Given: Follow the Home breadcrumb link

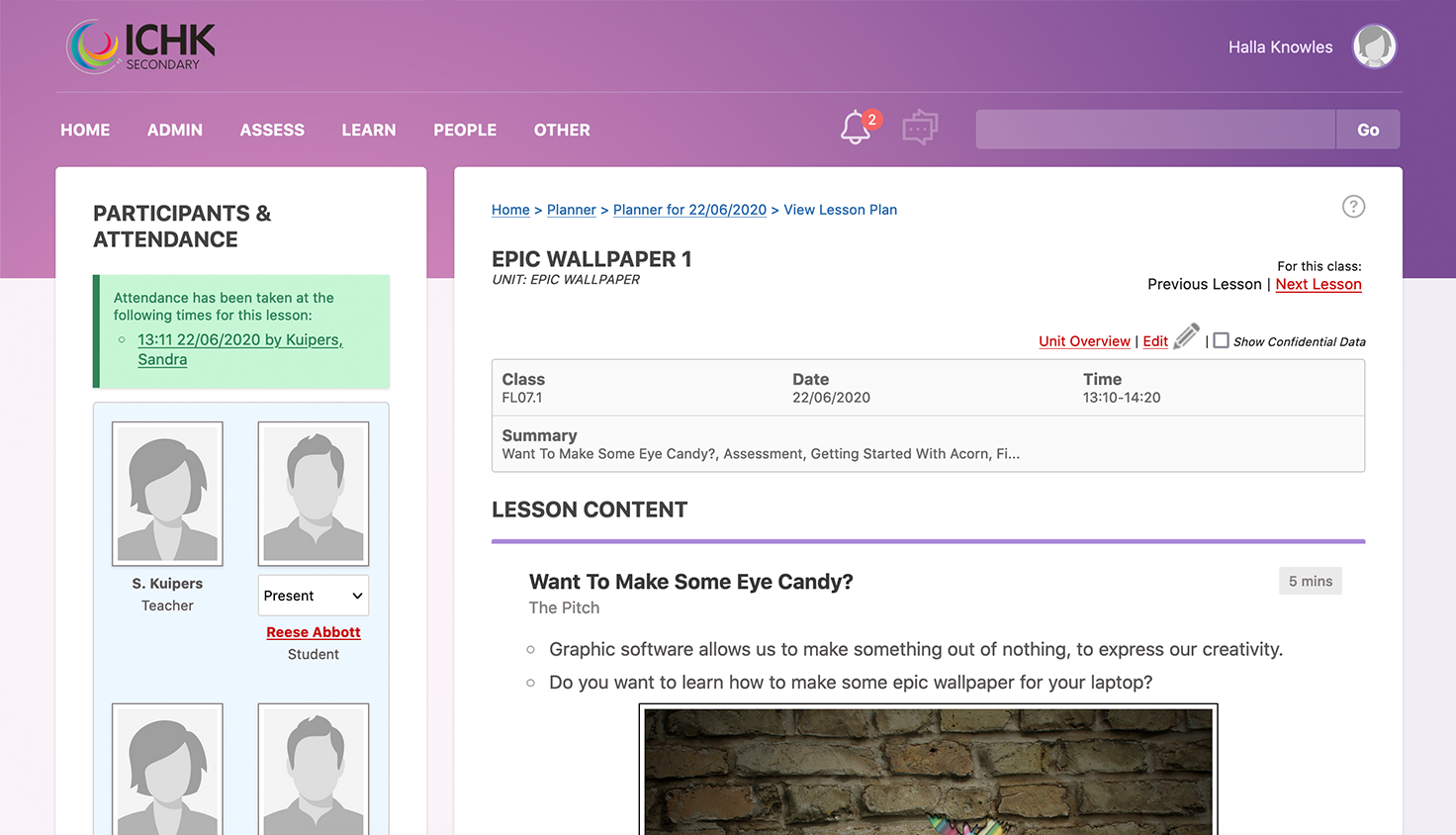Looking at the screenshot, I should [x=510, y=210].
